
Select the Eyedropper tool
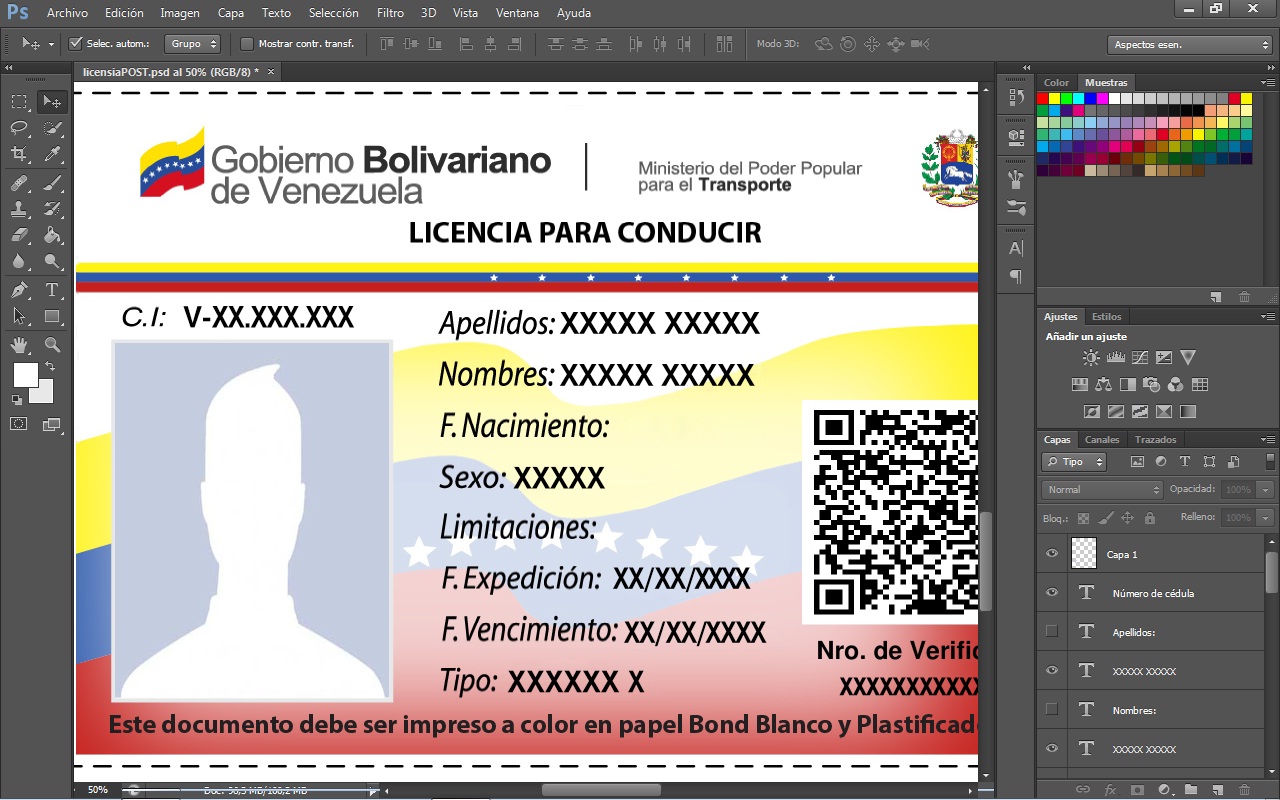click(52, 153)
